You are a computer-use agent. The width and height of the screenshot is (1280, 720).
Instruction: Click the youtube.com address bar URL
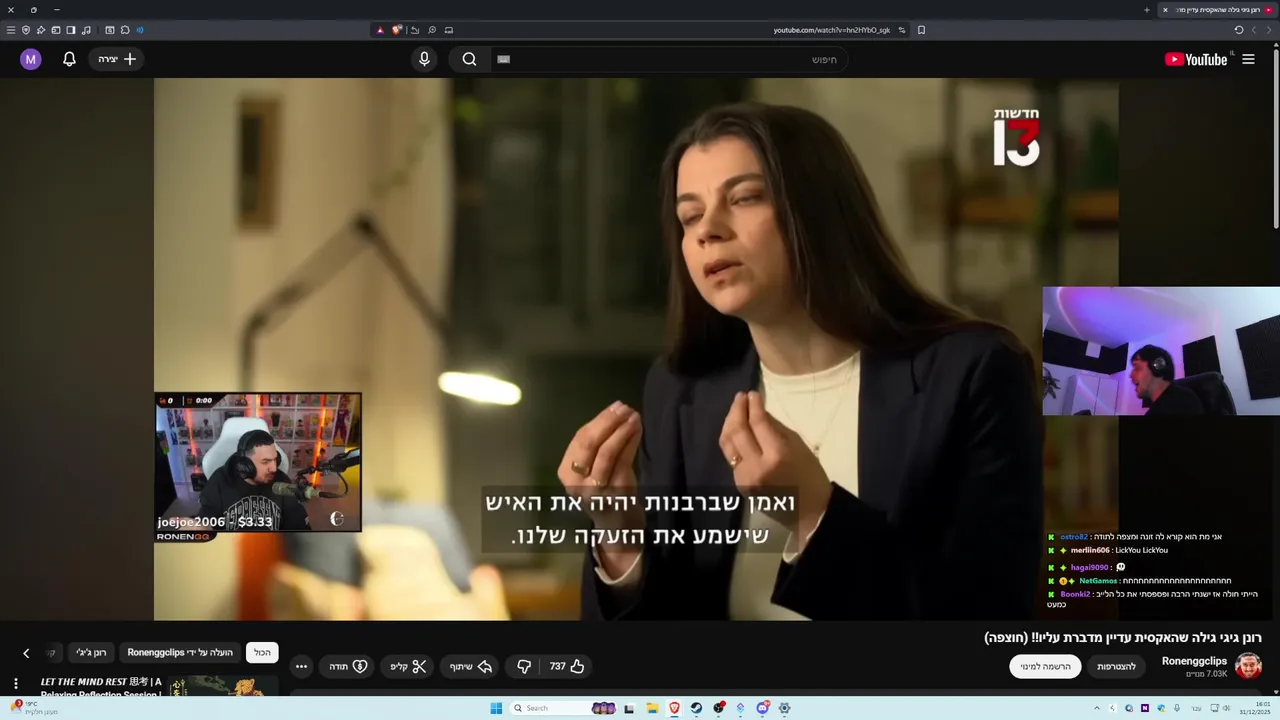(x=831, y=30)
